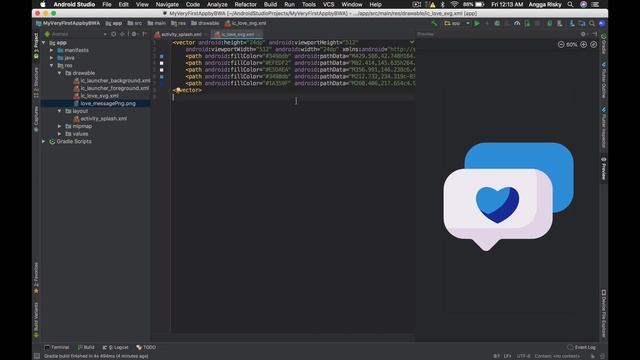The height and width of the screenshot is (360, 640).
Task: Click the heart chat bubble preview image
Action: pos(509,196)
